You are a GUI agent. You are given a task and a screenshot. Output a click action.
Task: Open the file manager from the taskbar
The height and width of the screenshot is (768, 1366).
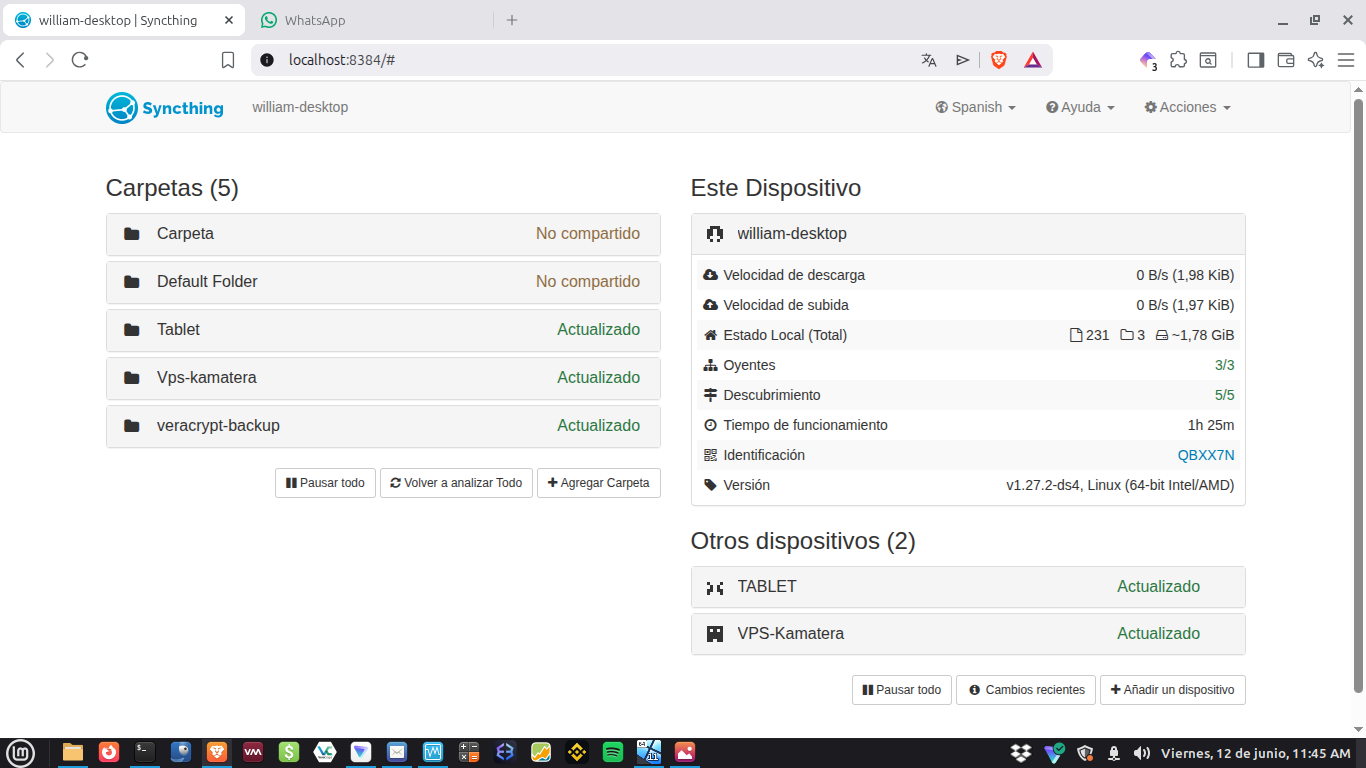73,752
